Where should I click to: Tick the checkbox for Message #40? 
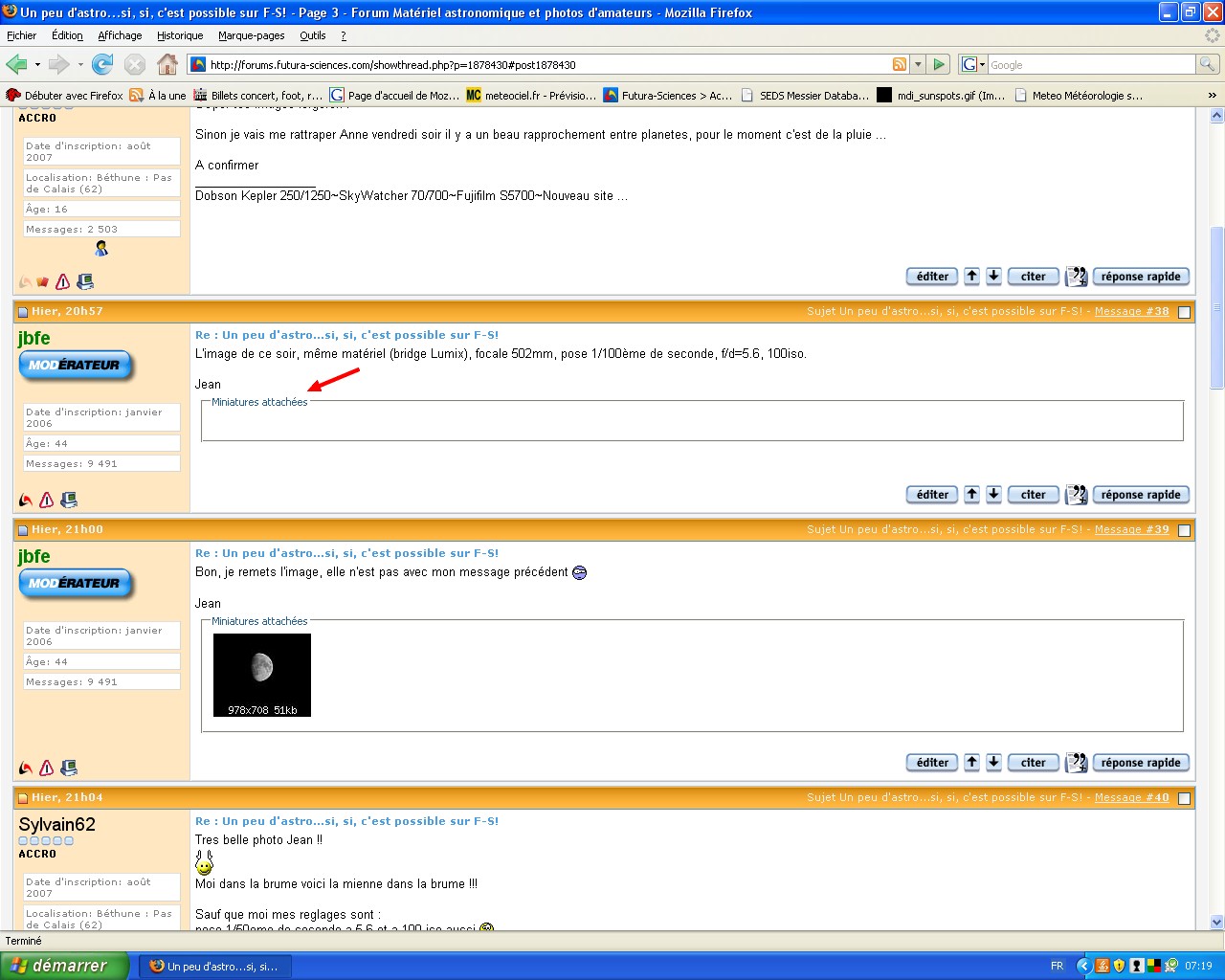click(x=1184, y=798)
